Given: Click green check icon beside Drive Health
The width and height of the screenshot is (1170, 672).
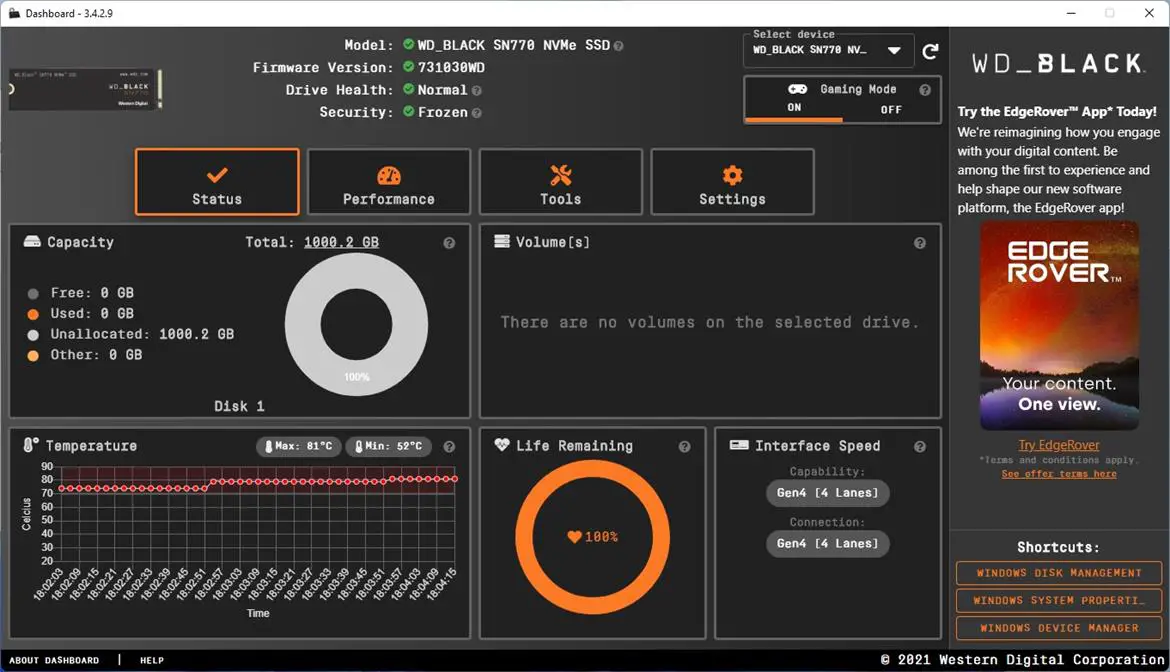Looking at the screenshot, I should tap(408, 90).
